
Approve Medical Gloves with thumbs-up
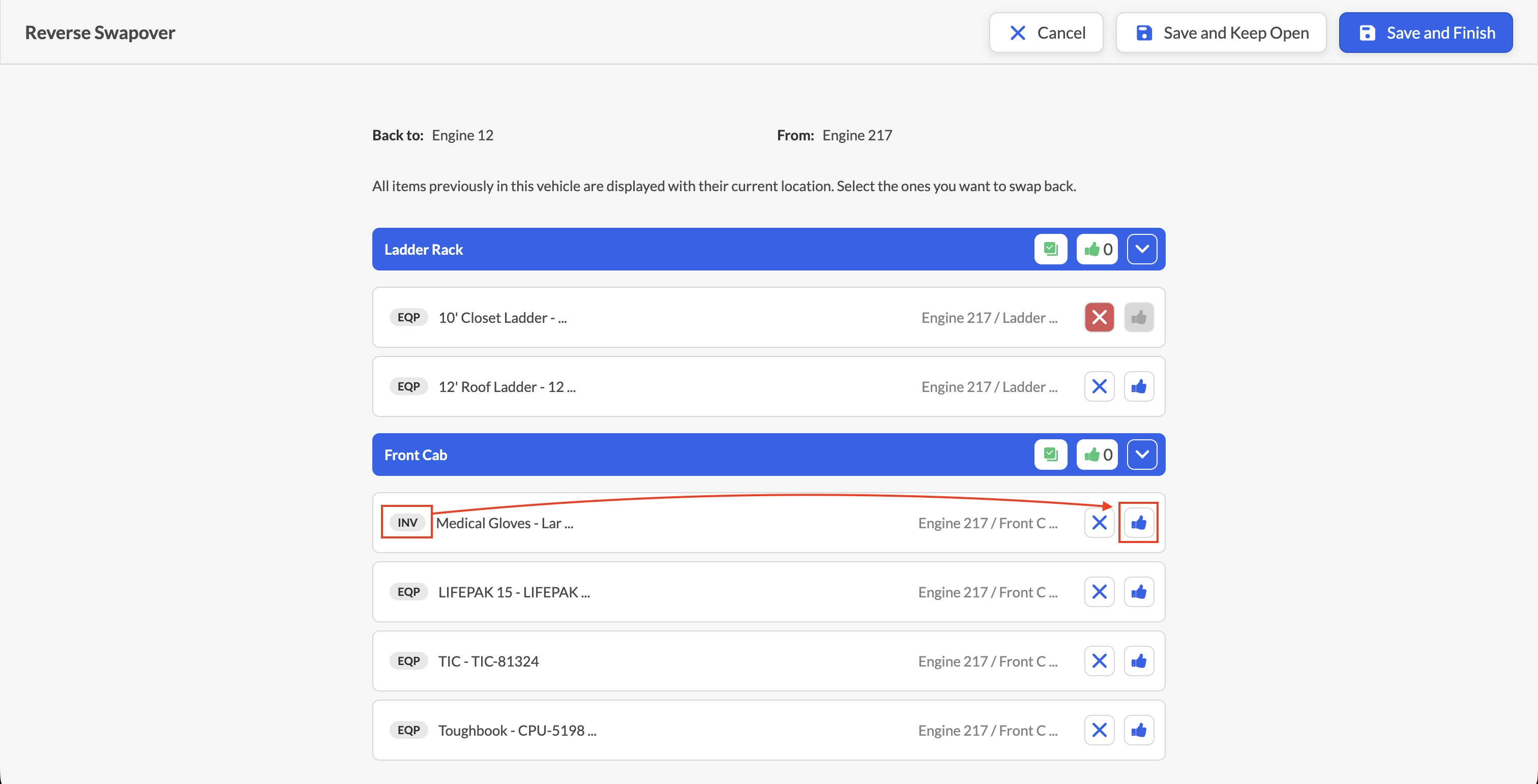click(1139, 523)
